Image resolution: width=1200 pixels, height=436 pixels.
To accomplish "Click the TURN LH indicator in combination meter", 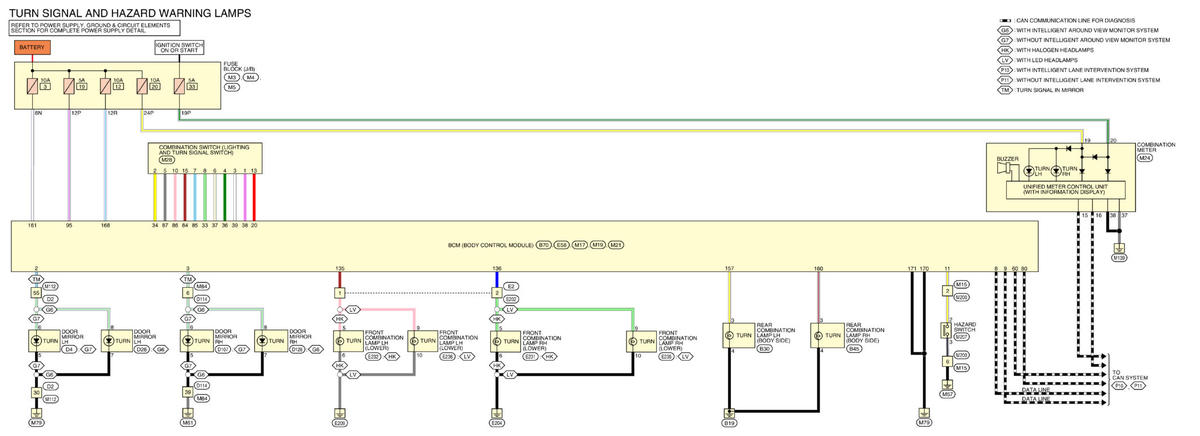I will (1030, 171).
